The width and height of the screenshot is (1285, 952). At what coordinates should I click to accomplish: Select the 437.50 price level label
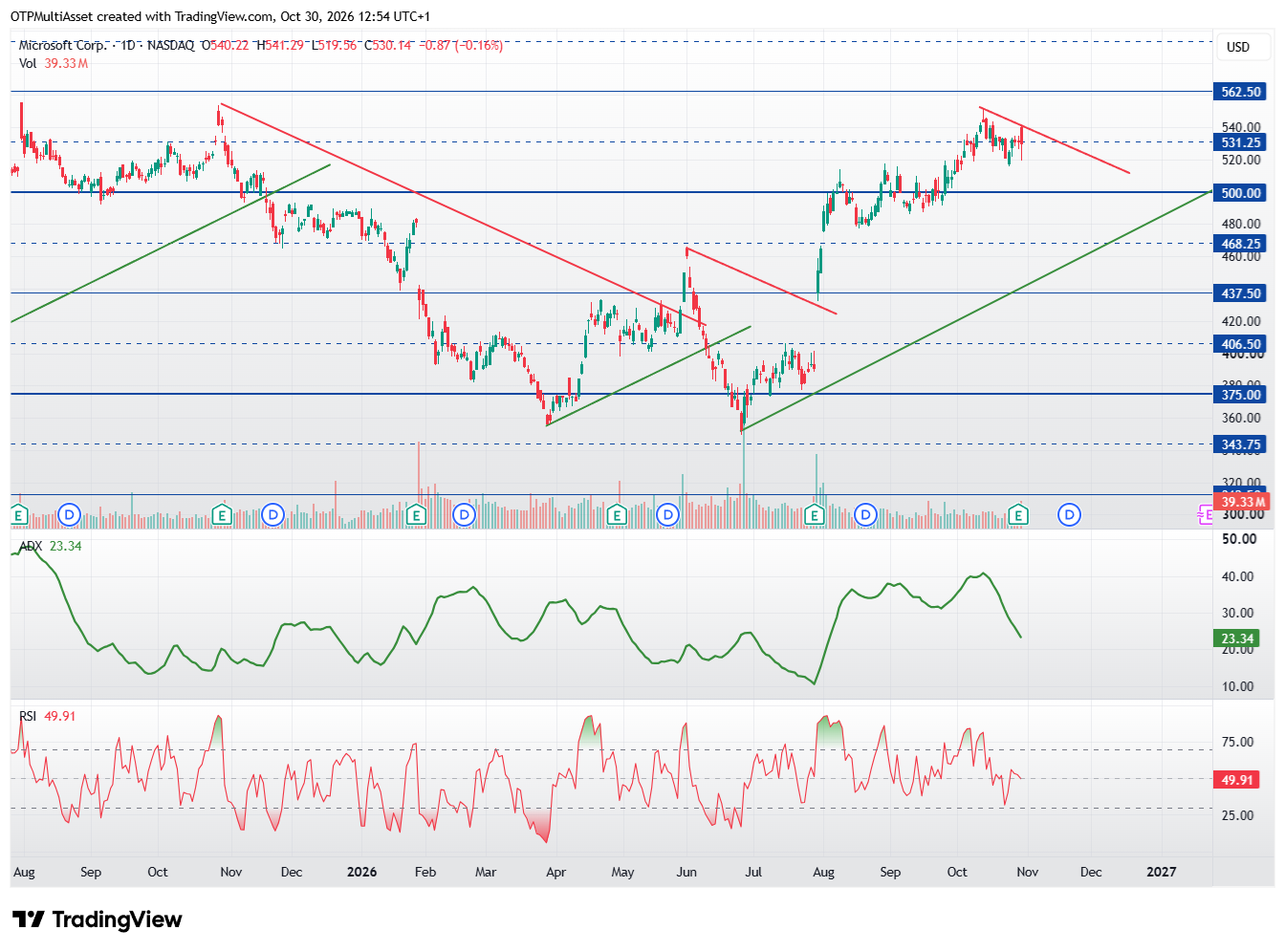1241,293
